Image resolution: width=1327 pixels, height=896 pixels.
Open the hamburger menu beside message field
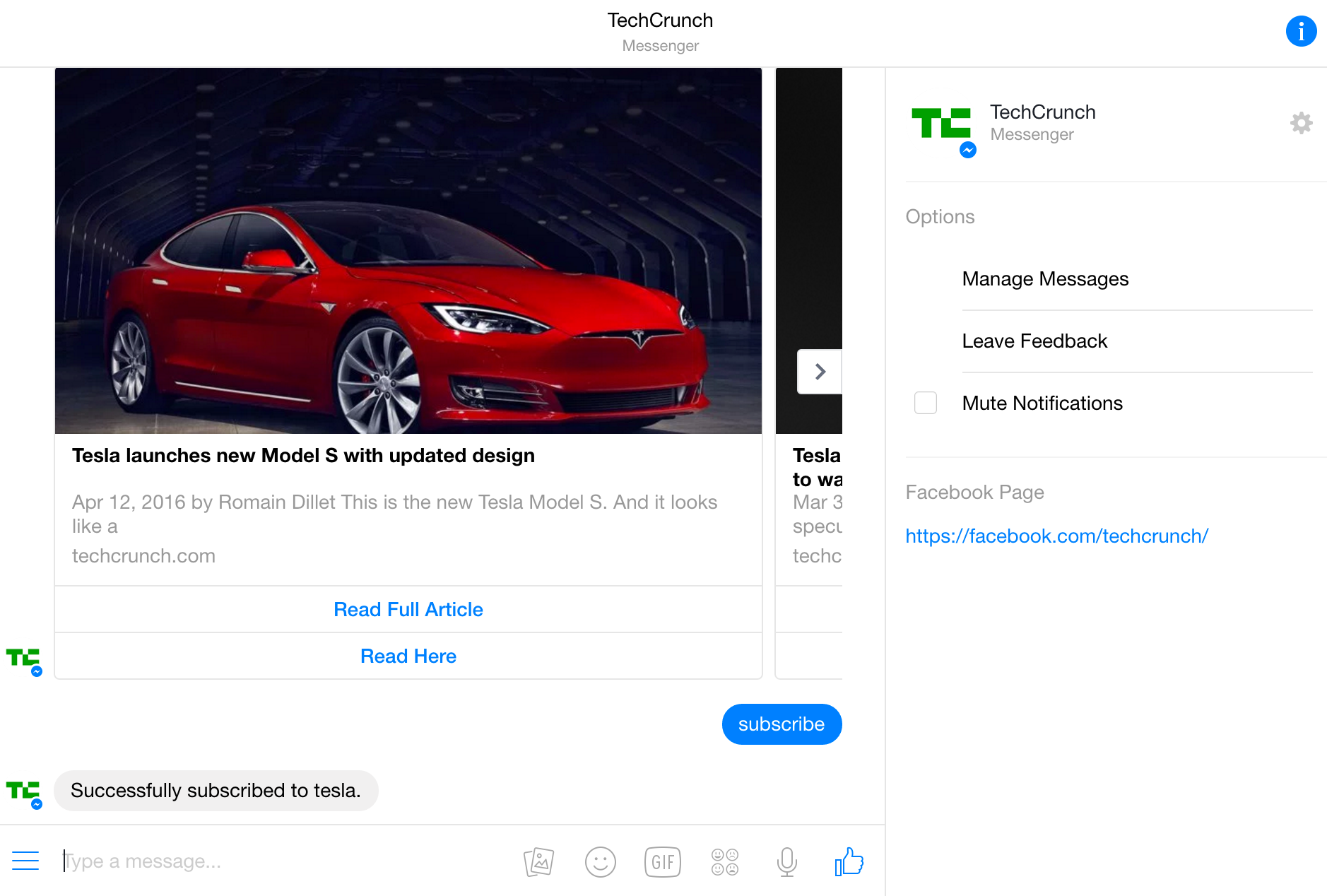point(25,861)
